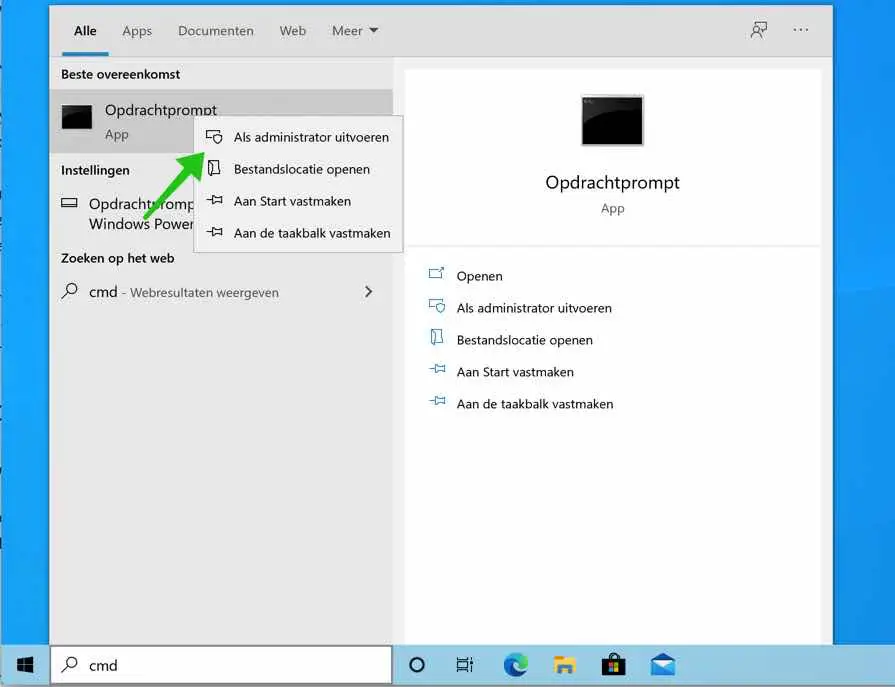Open the Mail app from taskbar
The height and width of the screenshot is (687, 895).
coord(663,665)
